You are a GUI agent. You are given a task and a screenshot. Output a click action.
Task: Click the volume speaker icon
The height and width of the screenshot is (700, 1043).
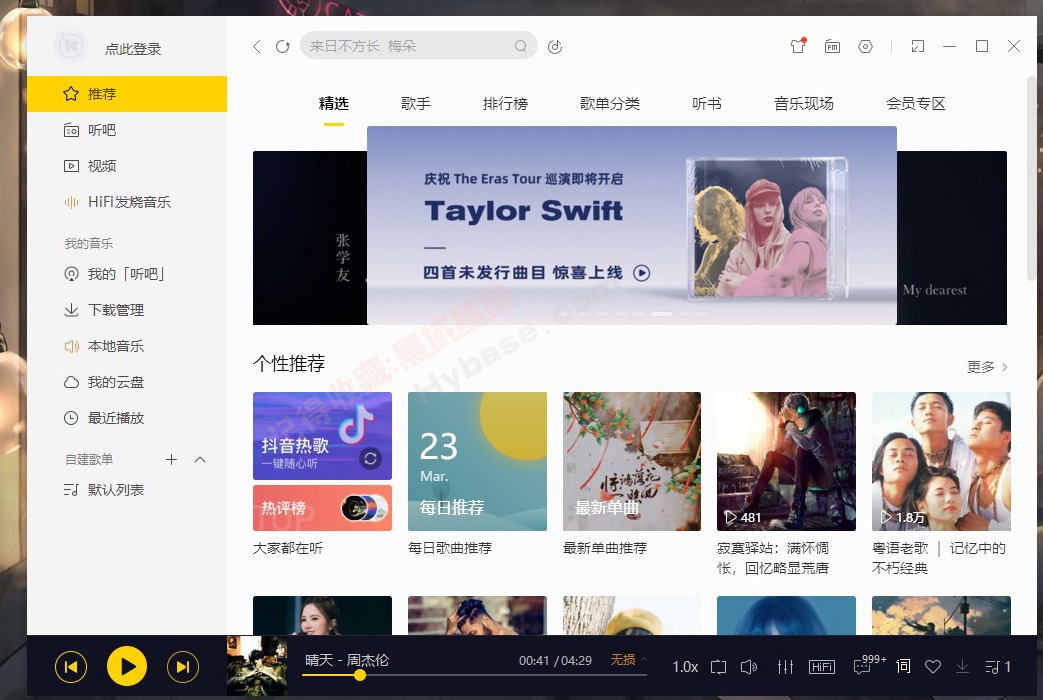tap(749, 667)
